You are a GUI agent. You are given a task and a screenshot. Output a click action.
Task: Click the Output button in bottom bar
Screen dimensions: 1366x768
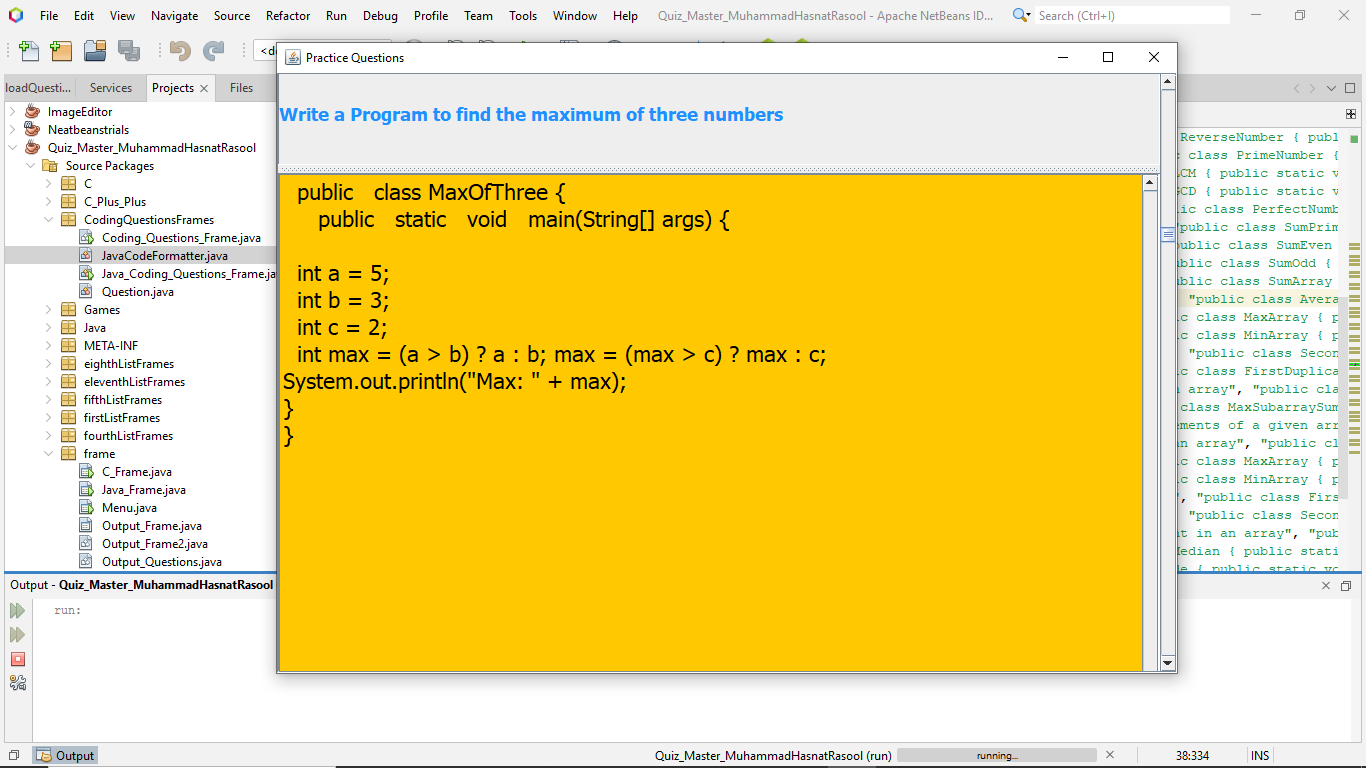pyautogui.click(x=66, y=756)
